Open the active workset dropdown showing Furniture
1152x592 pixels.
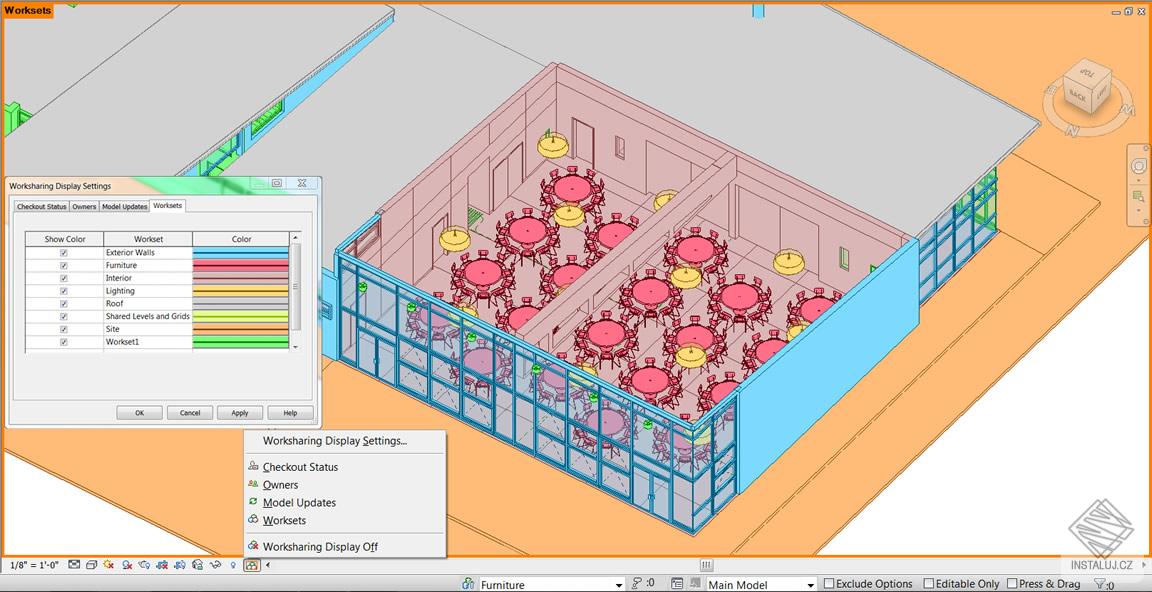(620, 583)
